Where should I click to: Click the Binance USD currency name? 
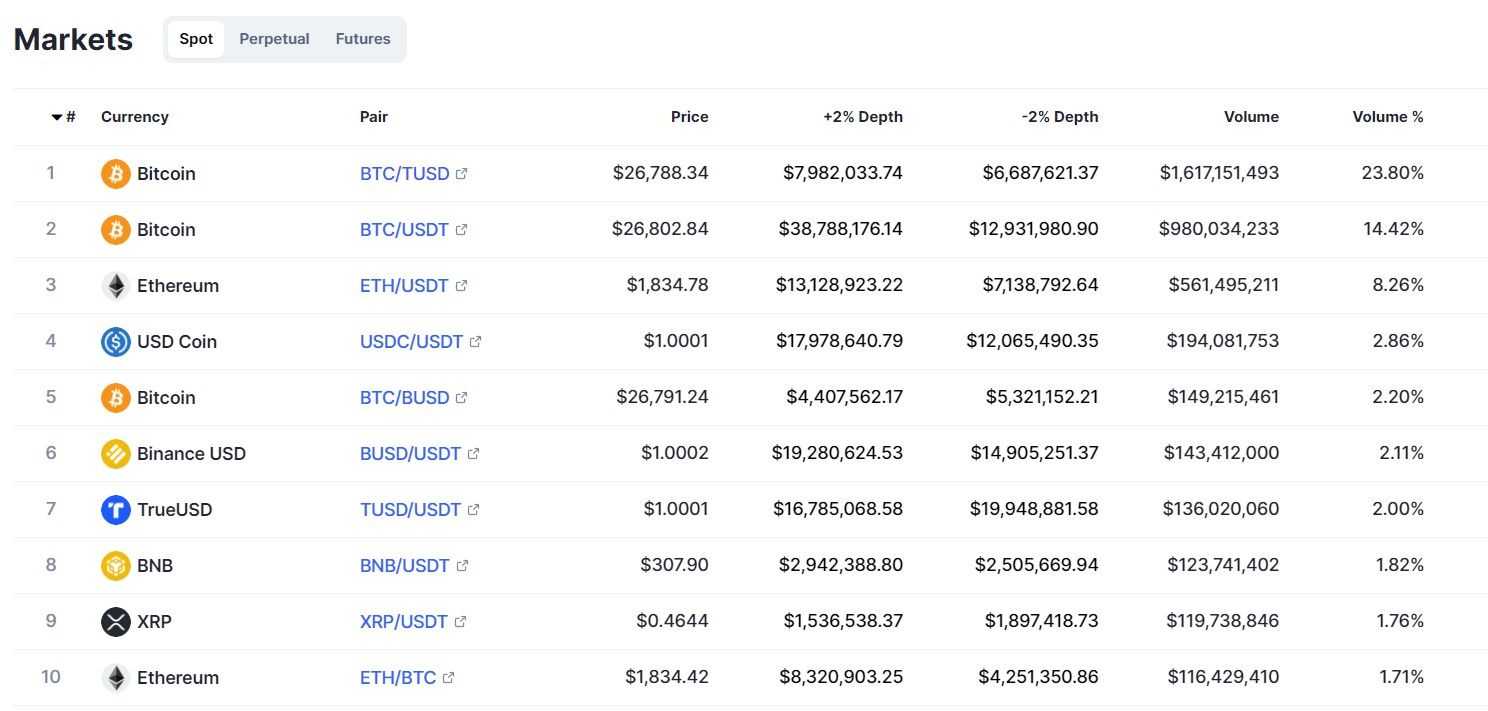(x=191, y=453)
